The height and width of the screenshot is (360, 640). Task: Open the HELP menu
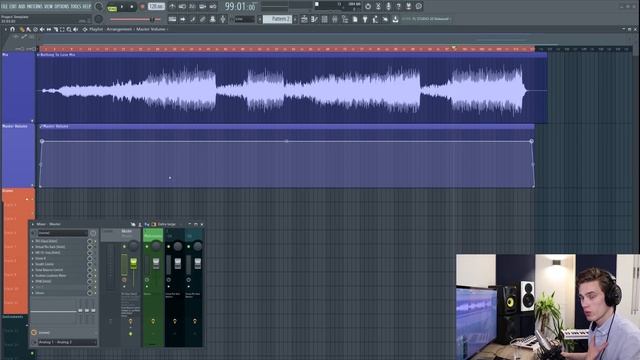[87, 7]
